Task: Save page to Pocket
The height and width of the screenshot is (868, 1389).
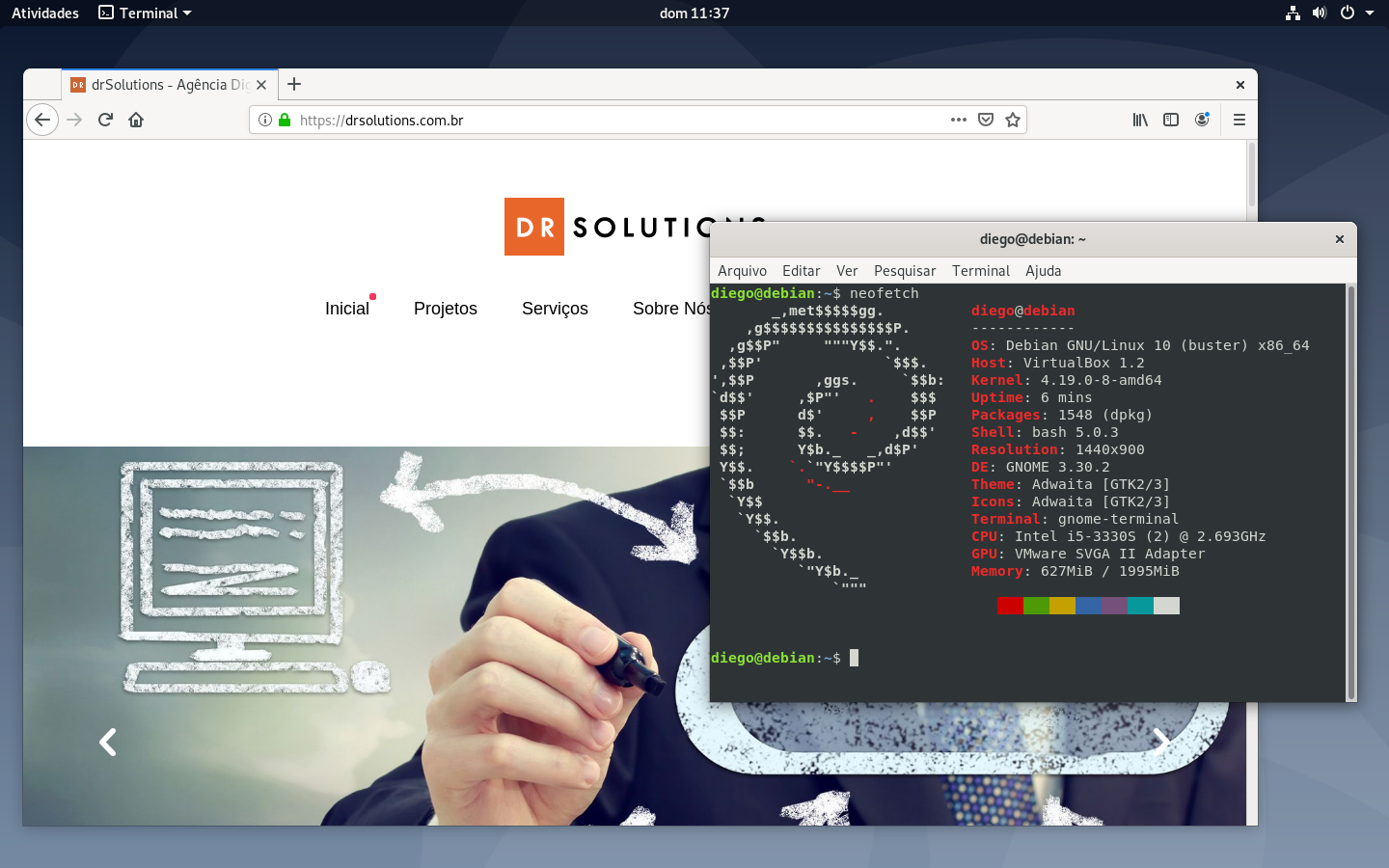Action: click(x=985, y=120)
